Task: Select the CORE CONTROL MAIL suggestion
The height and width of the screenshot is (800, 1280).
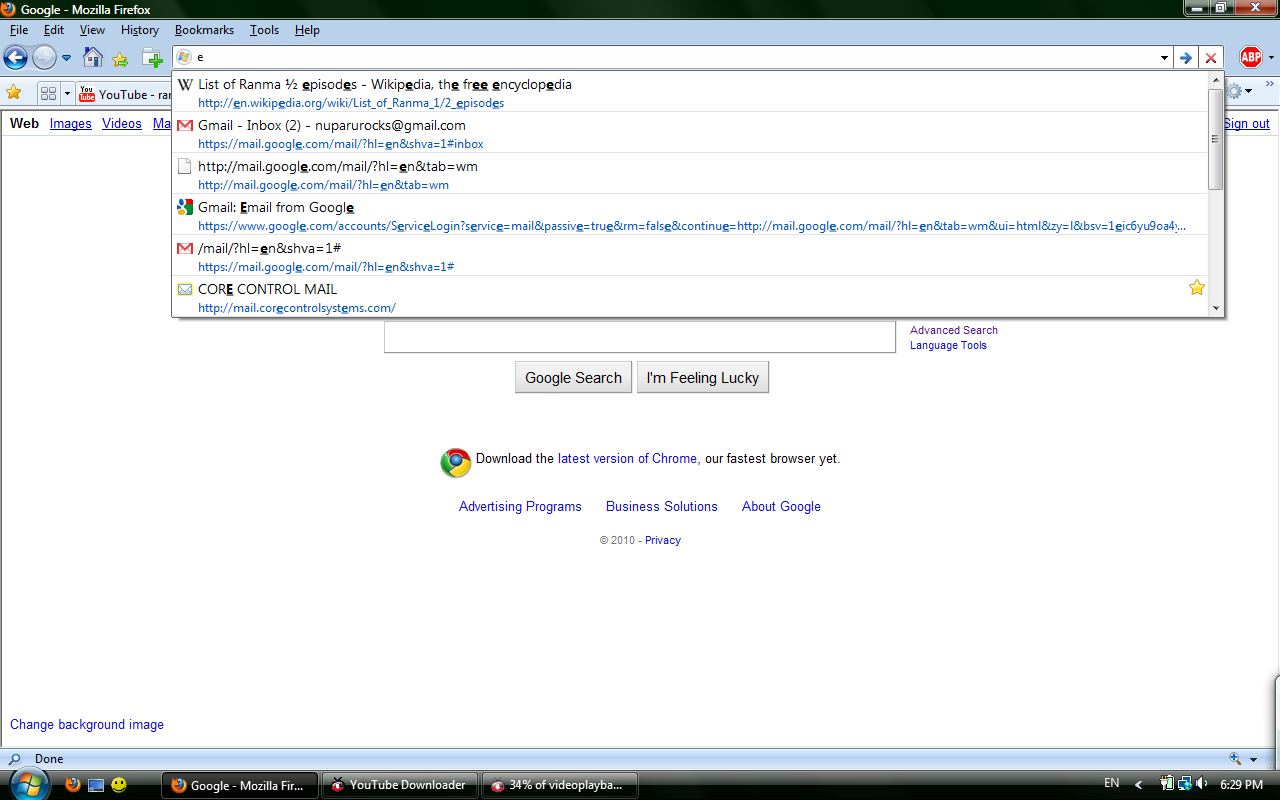Action: tap(690, 297)
